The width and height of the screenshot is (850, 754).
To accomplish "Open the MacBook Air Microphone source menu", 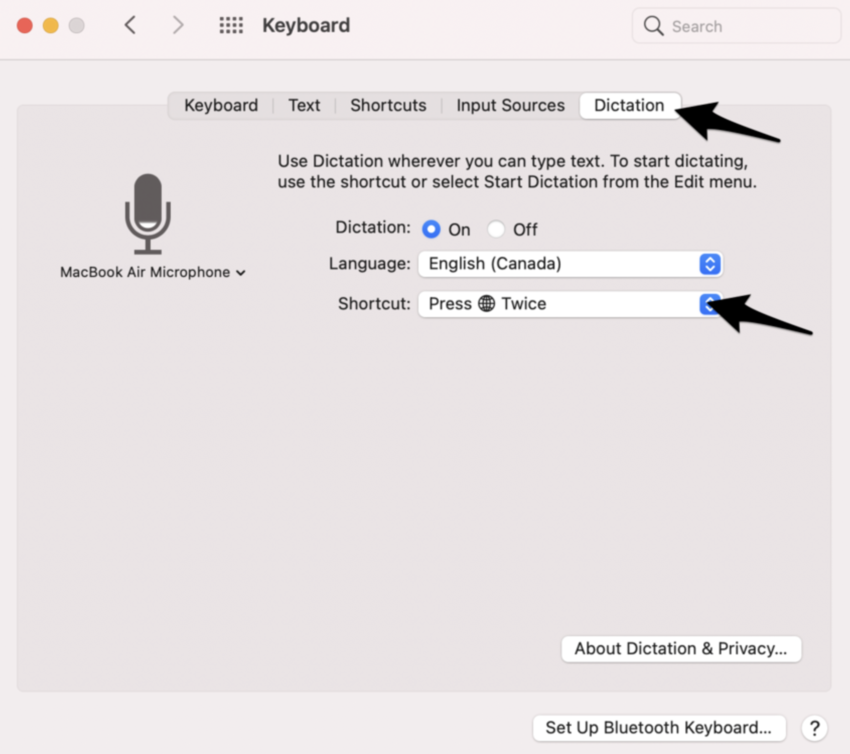I will pyautogui.click(x=152, y=272).
